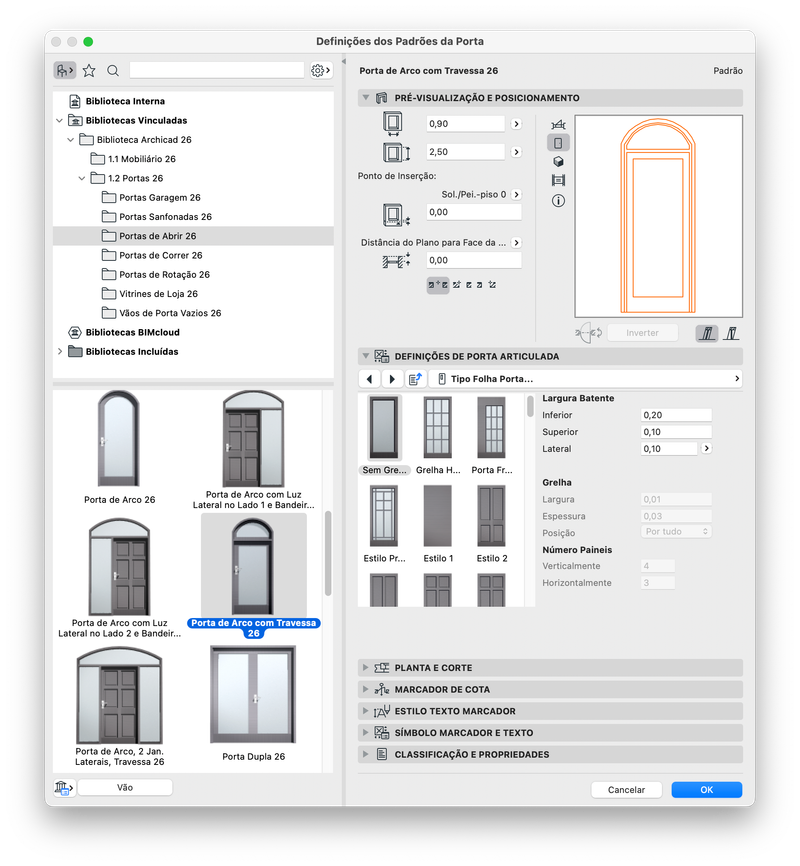The width and height of the screenshot is (800, 866).
Task: Collapse the Biblioteca Archicad 26 folder
Action: coord(71,140)
